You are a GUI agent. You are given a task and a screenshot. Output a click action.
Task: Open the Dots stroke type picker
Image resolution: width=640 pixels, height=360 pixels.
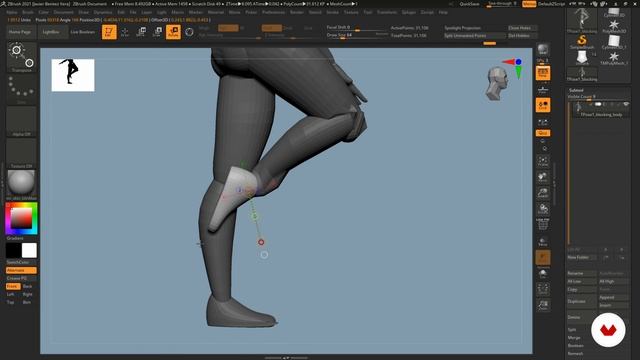click(x=22, y=90)
